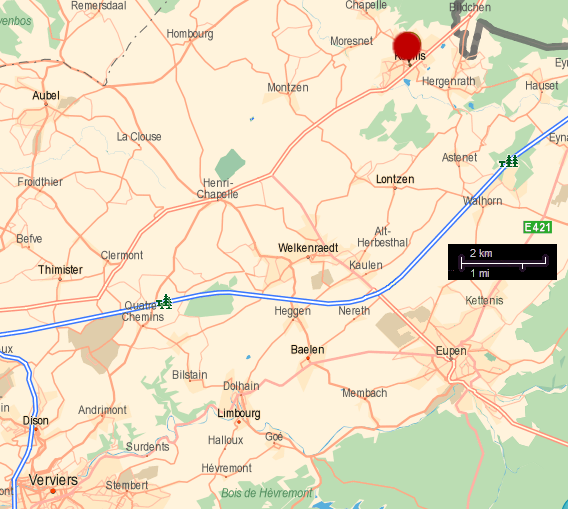Image resolution: width=568 pixels, height=509 pixels.
Task: Click the Dolhain village label
Action: tap(241, 386)
